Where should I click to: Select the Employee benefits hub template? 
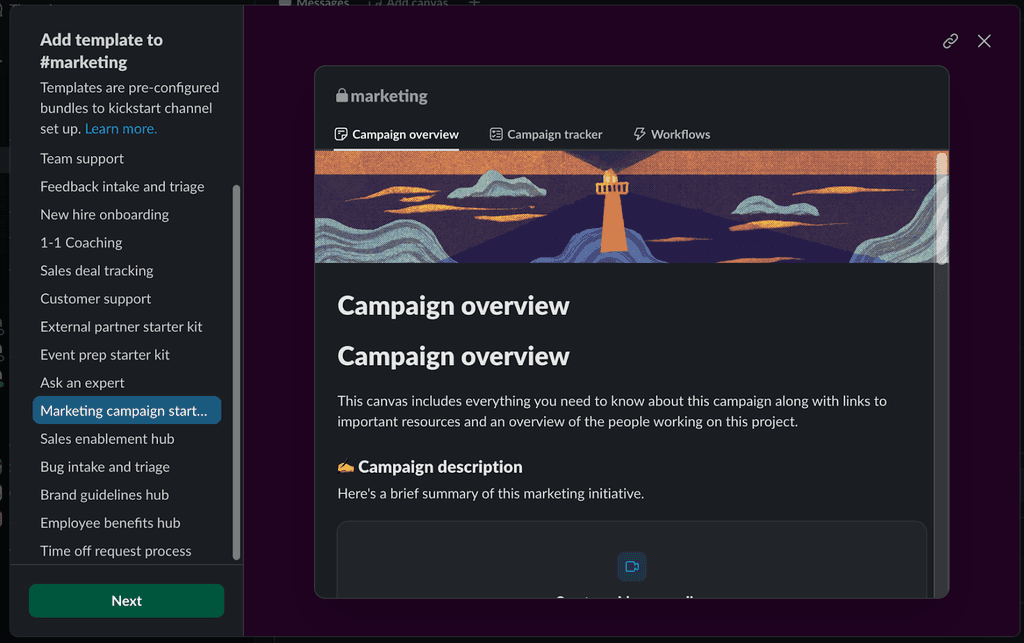(109, 522)
